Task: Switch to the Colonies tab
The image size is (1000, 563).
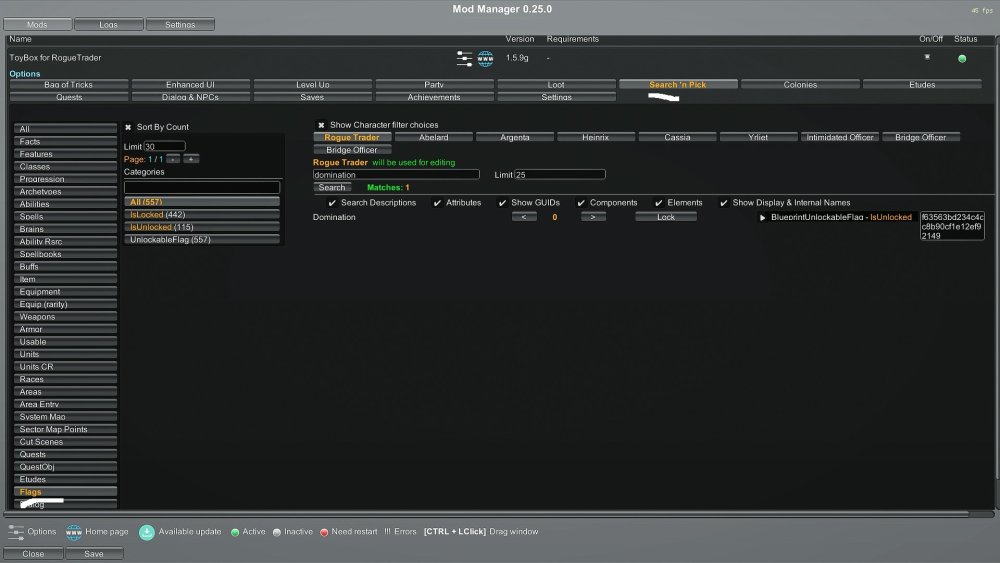Action: (x=800, y=85)
